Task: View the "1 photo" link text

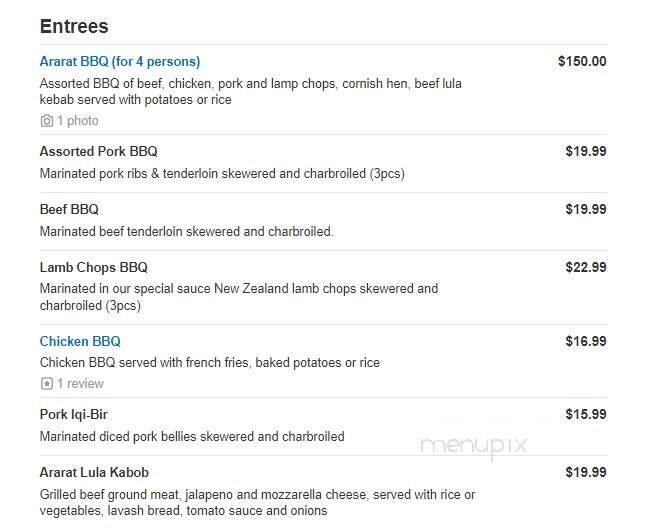Action: (x=77, y=121)
